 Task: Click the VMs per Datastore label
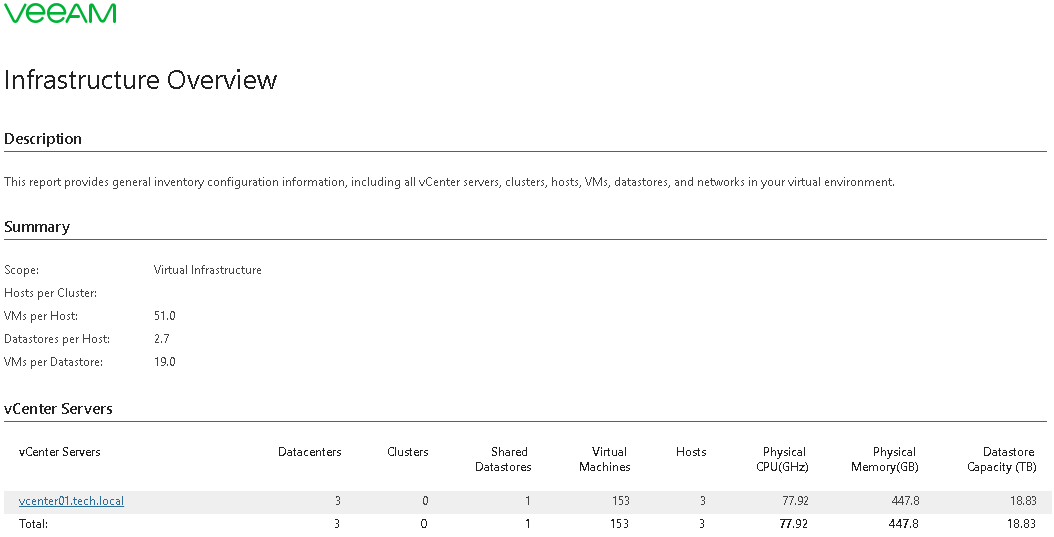[x=54, y=362]
